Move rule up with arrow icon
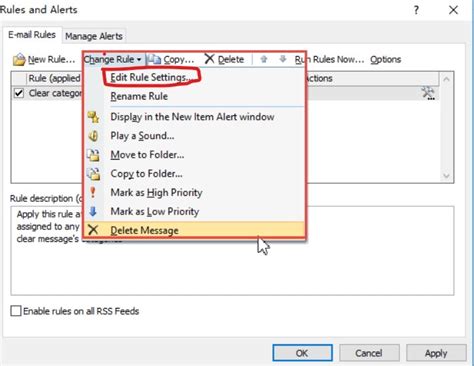This screenshot has width=474, height=366. click(x=264, y=59)
